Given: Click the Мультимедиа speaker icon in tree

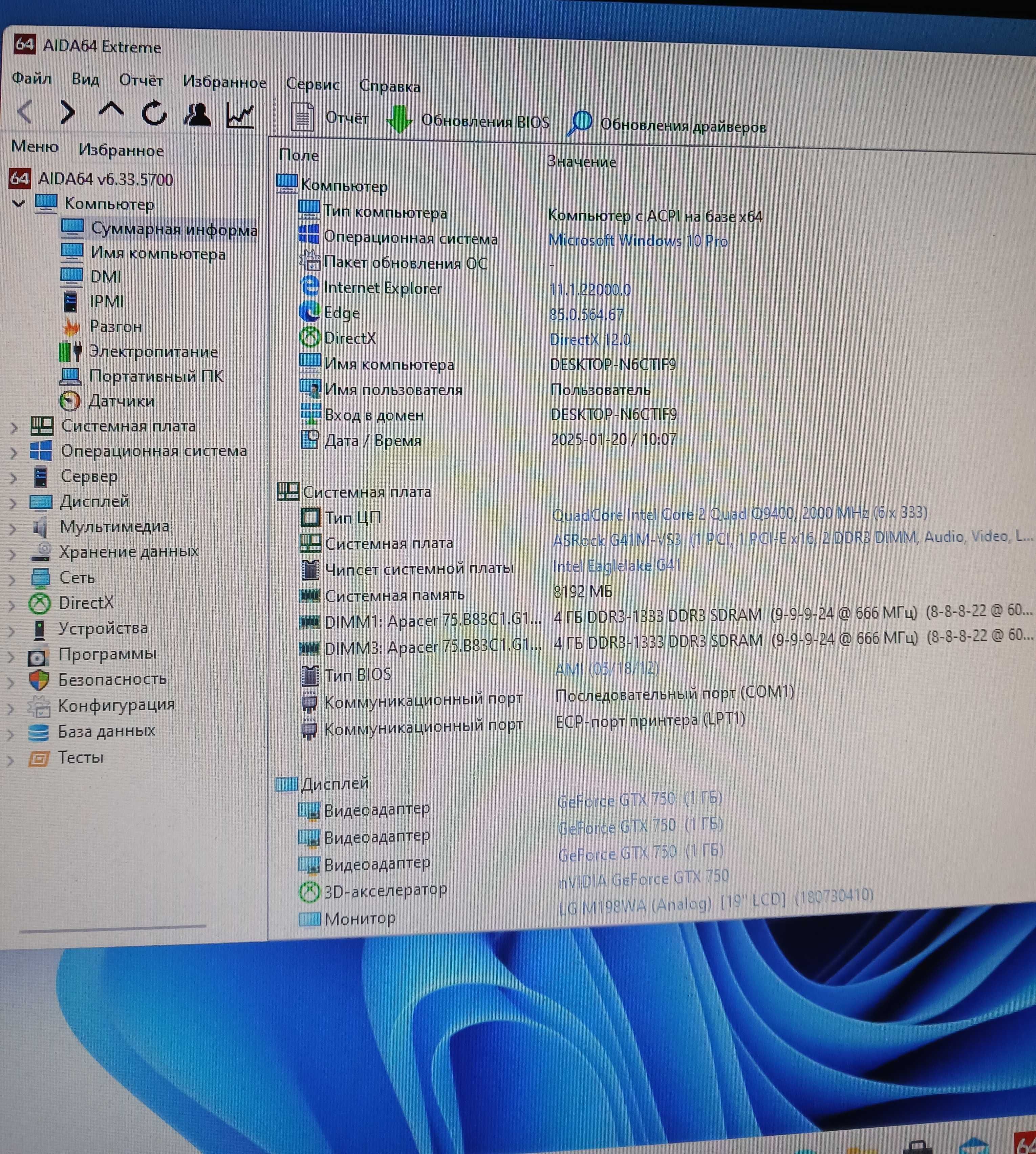Looking at the screenshot, I should point(40,527).
